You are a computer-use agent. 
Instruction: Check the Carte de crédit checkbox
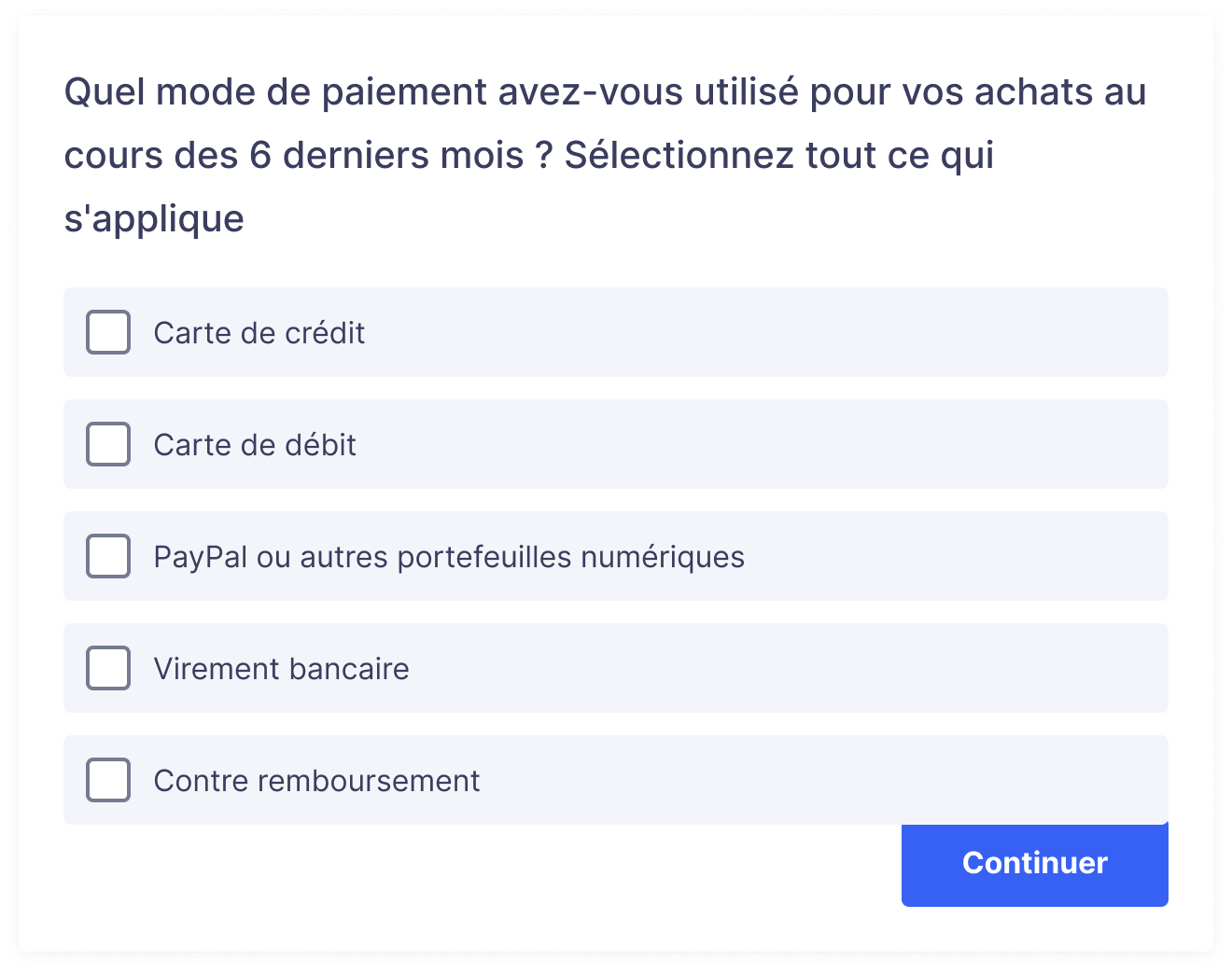tap(108, 332)
